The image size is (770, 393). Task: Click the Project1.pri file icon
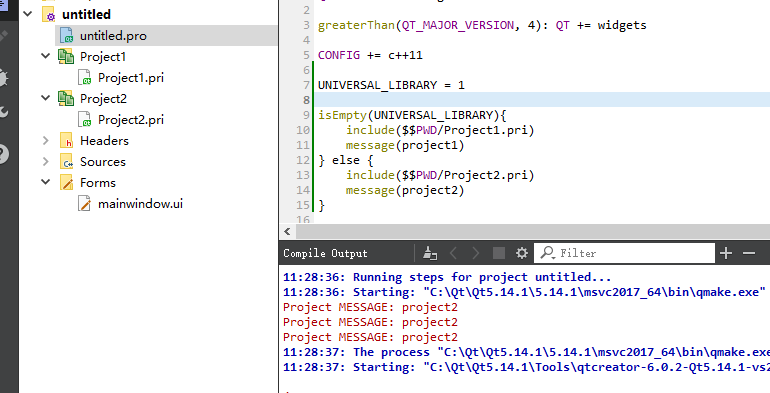[x=84, y=78]
